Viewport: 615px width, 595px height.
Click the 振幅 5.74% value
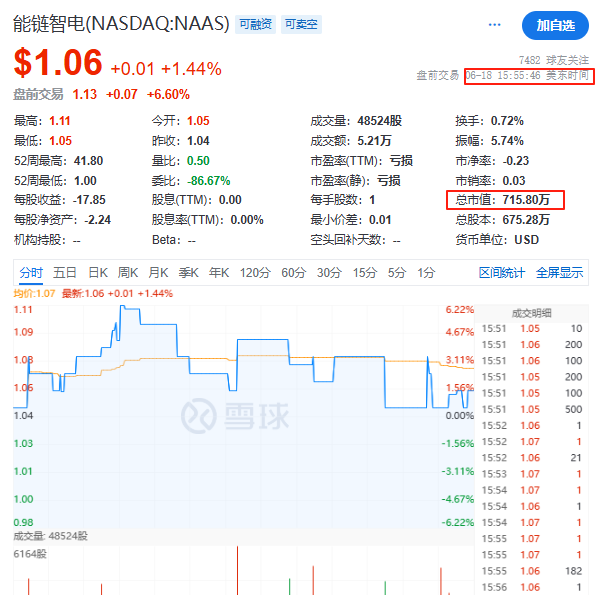click(507, 140)
